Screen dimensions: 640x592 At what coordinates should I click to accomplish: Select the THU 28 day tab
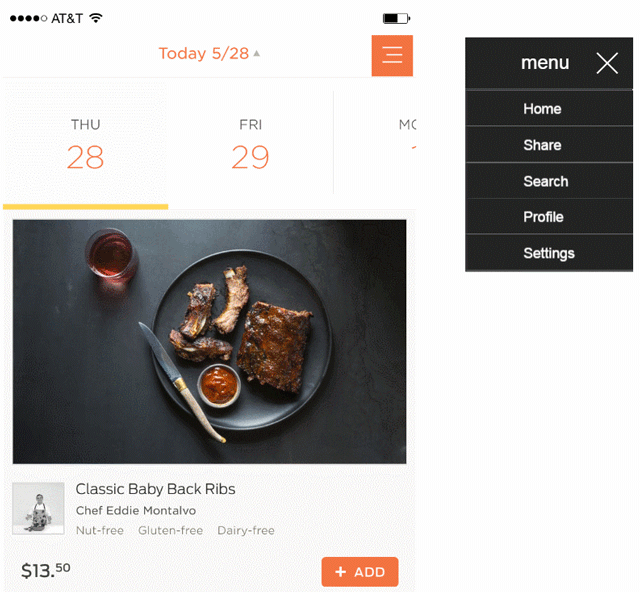coord(85,145)
